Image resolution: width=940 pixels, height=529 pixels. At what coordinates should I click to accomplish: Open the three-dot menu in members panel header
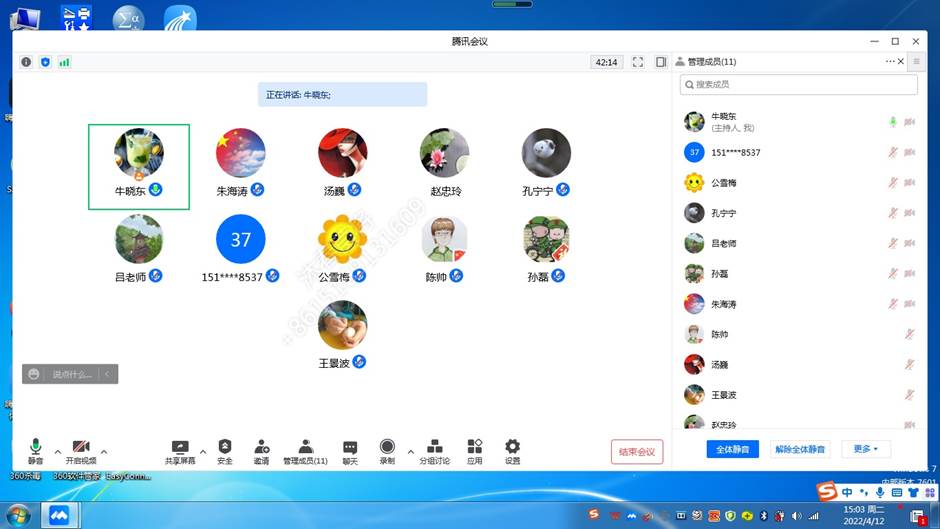[x=889, y=62]
